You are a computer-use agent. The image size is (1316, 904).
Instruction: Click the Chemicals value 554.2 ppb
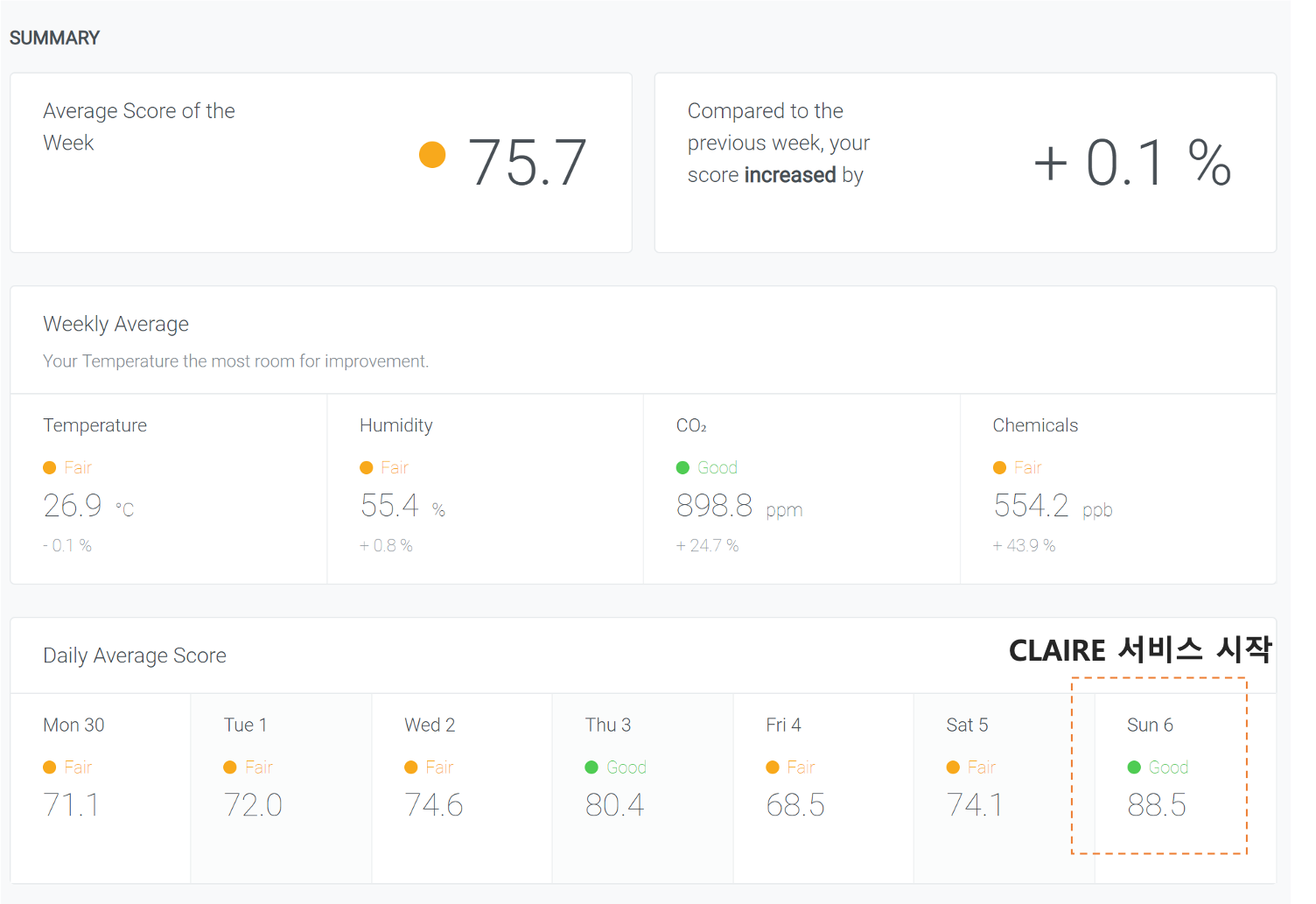tap(1053, 506)
